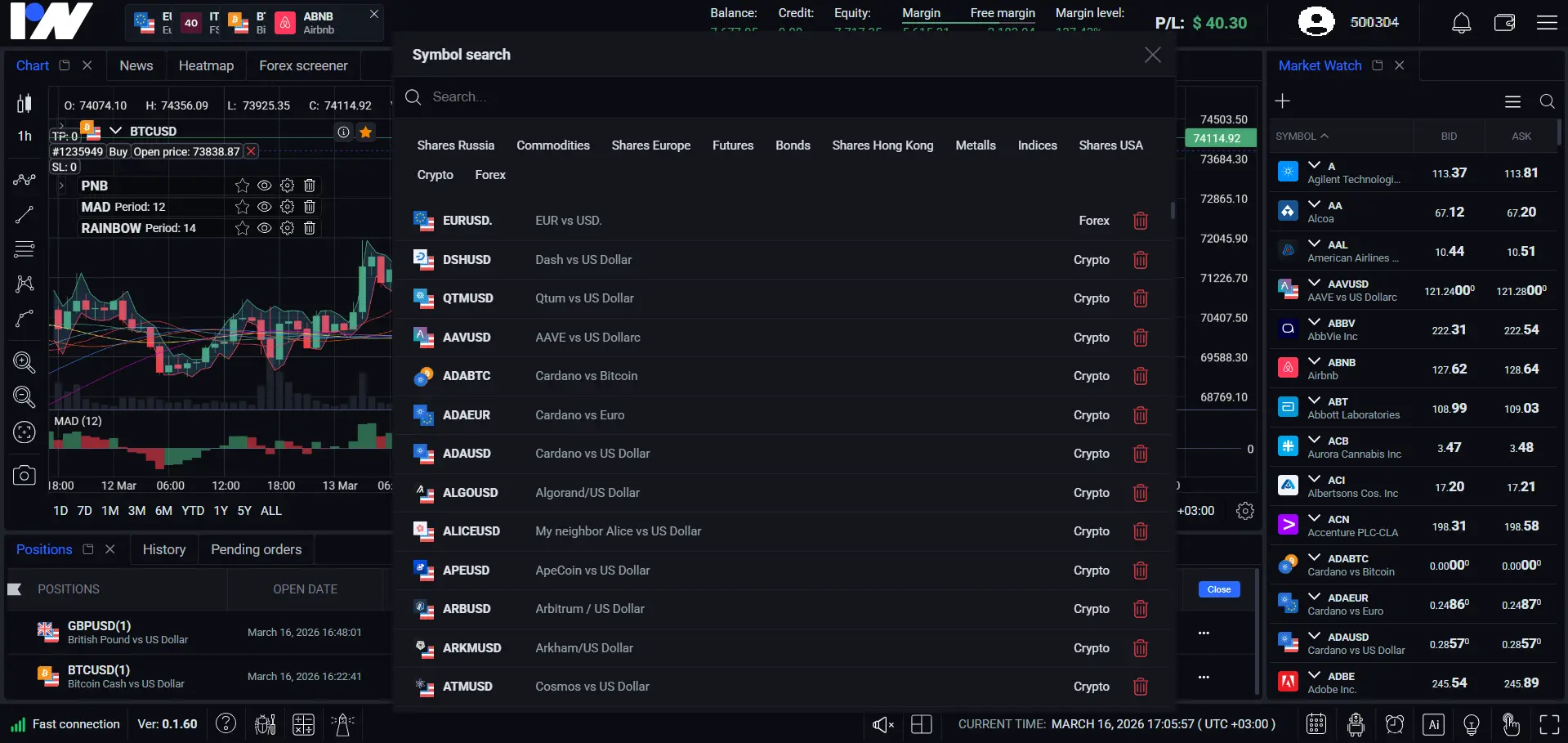Expand the ABNB row in Market Watch
The image size is (1568, 743).
point(1314,361)
